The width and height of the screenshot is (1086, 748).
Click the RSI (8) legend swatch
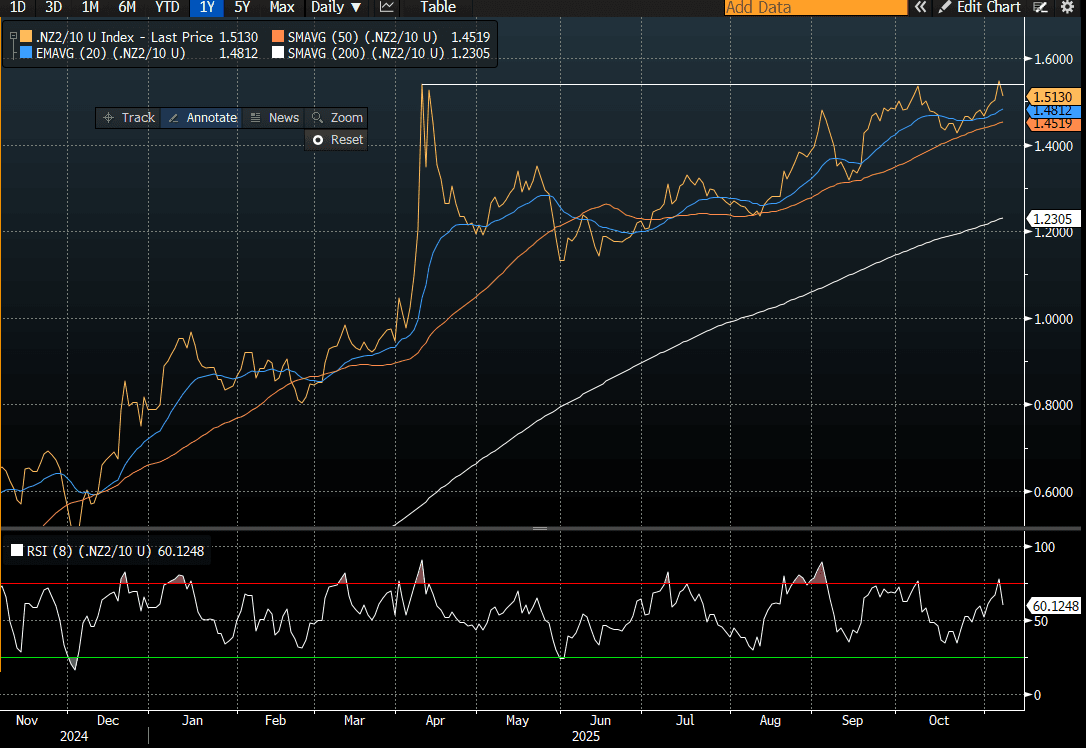click(x=16, y=550)
